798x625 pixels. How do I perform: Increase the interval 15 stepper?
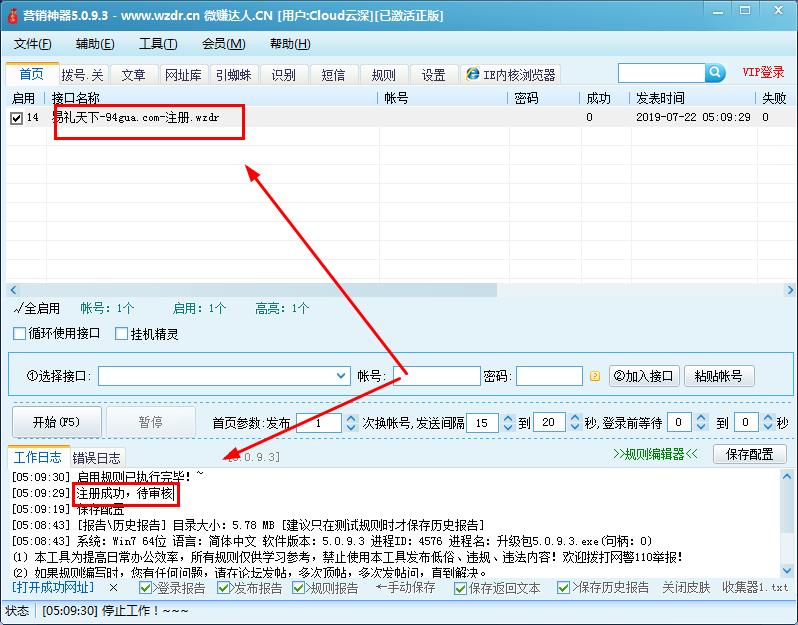508,418
